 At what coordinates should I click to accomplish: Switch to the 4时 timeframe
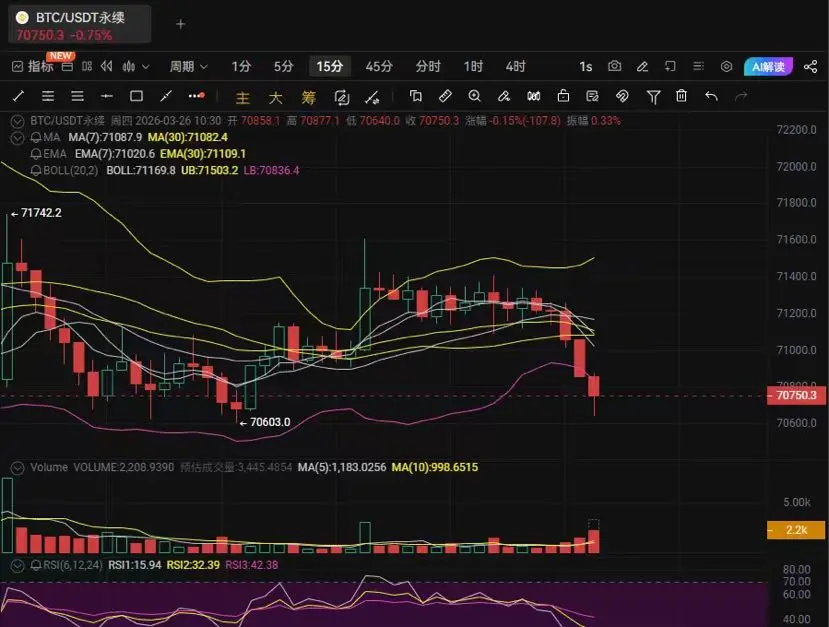tap(515, 67)
